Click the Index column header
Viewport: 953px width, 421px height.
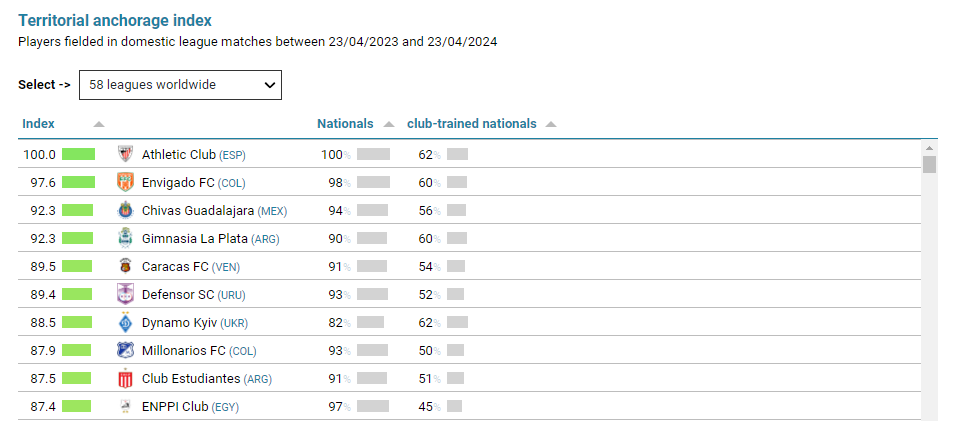tap(38, 124)
